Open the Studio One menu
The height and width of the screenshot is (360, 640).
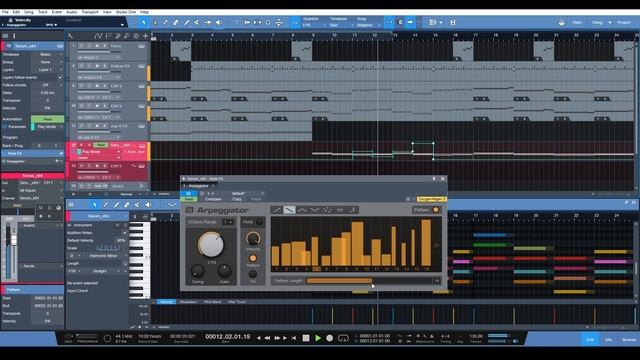pos(126,12)
